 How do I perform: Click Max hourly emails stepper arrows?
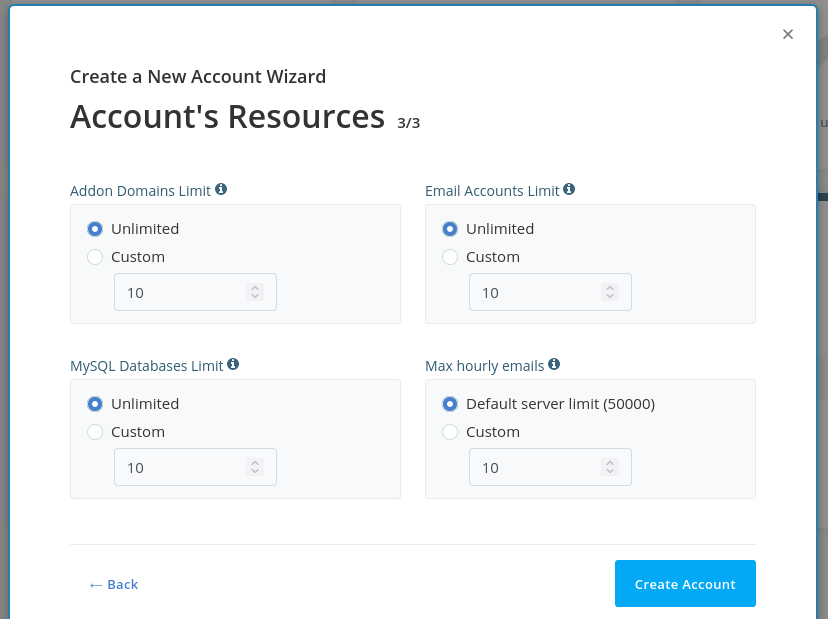[610, 467]
